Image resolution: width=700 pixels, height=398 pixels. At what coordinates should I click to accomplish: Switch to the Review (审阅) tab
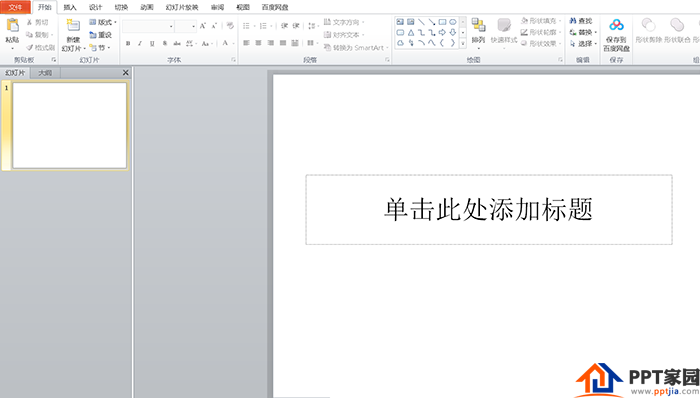[x=217, y=7]
